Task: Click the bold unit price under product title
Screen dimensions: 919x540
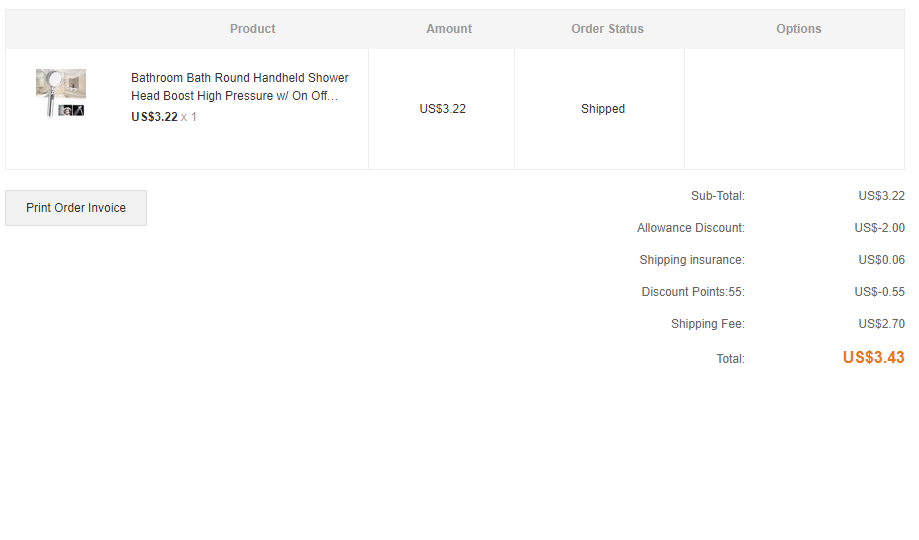Action: [x=154, y=117]
